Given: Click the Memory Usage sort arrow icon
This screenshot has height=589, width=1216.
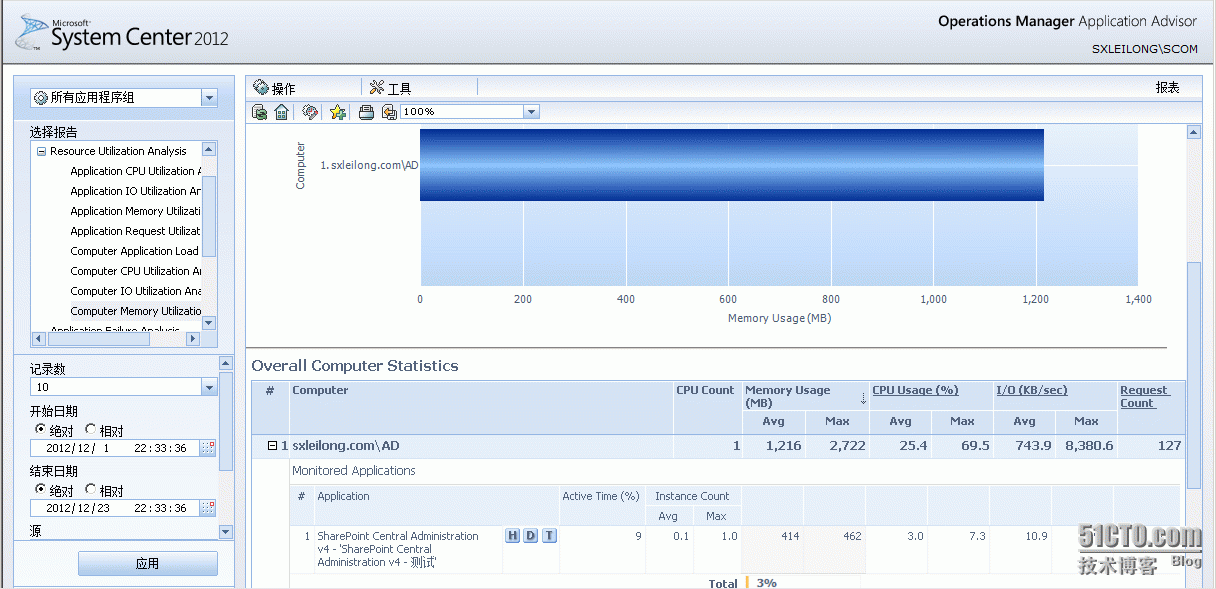Looking at the screenshot, I should coord(863,398).
